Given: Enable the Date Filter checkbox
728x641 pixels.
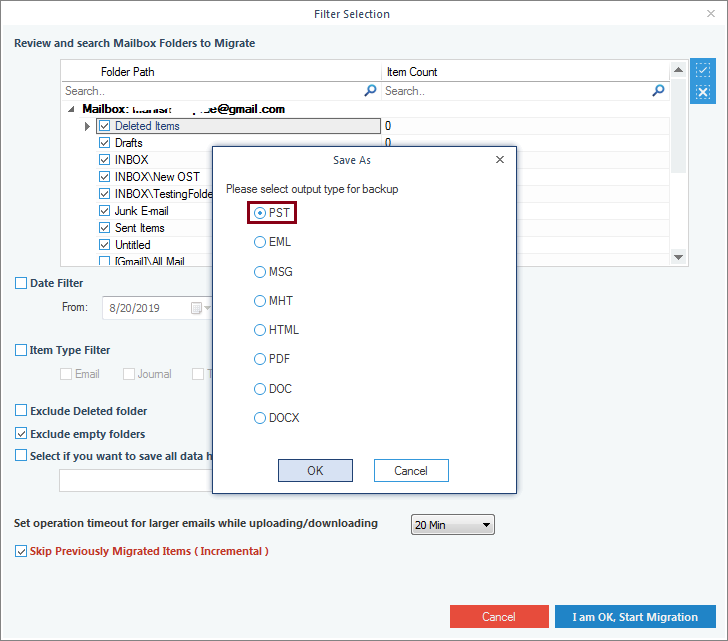Looking at the screenshot, I should point(21,284).
